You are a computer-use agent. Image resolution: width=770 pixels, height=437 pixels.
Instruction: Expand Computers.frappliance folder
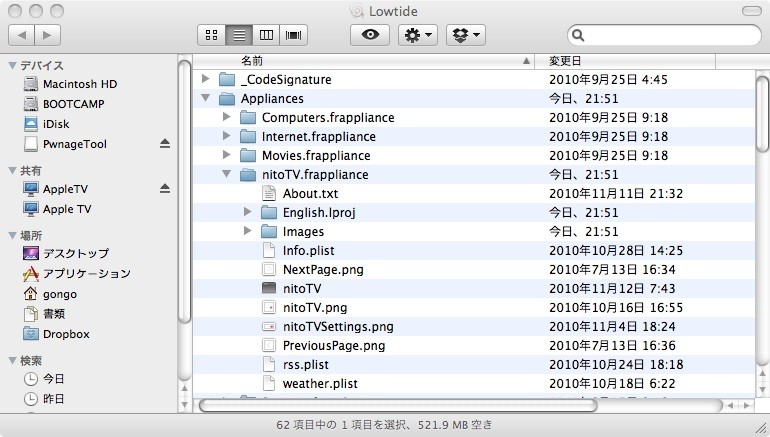226,117
